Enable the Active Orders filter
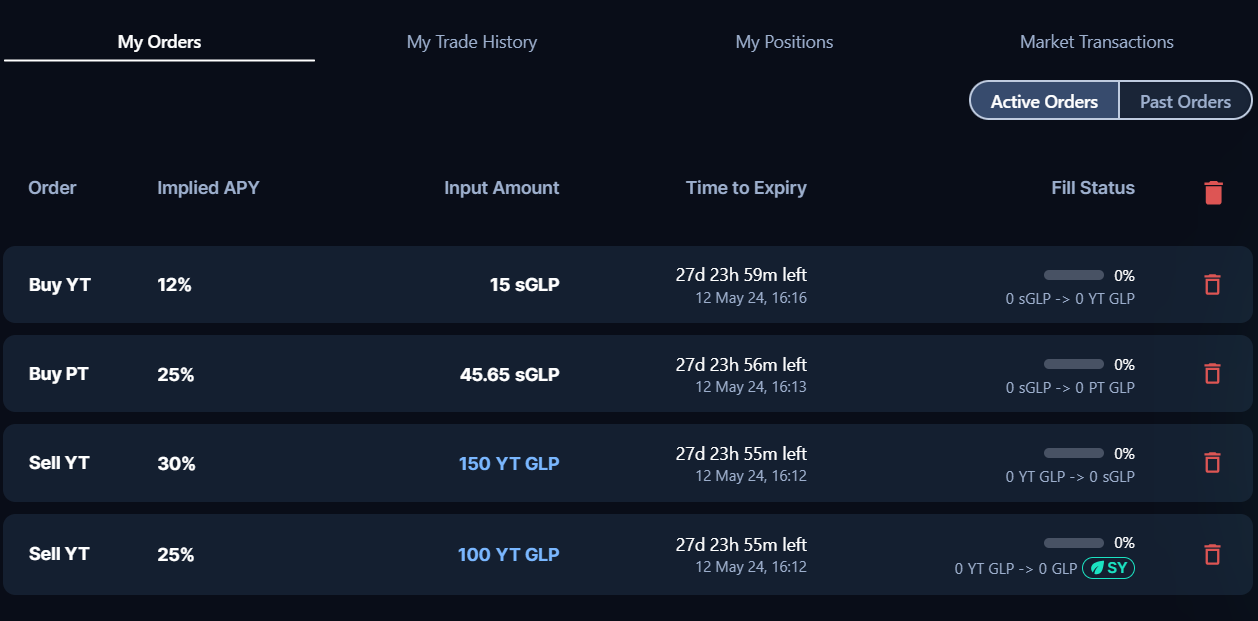1258x621 pixels. 1043,101
